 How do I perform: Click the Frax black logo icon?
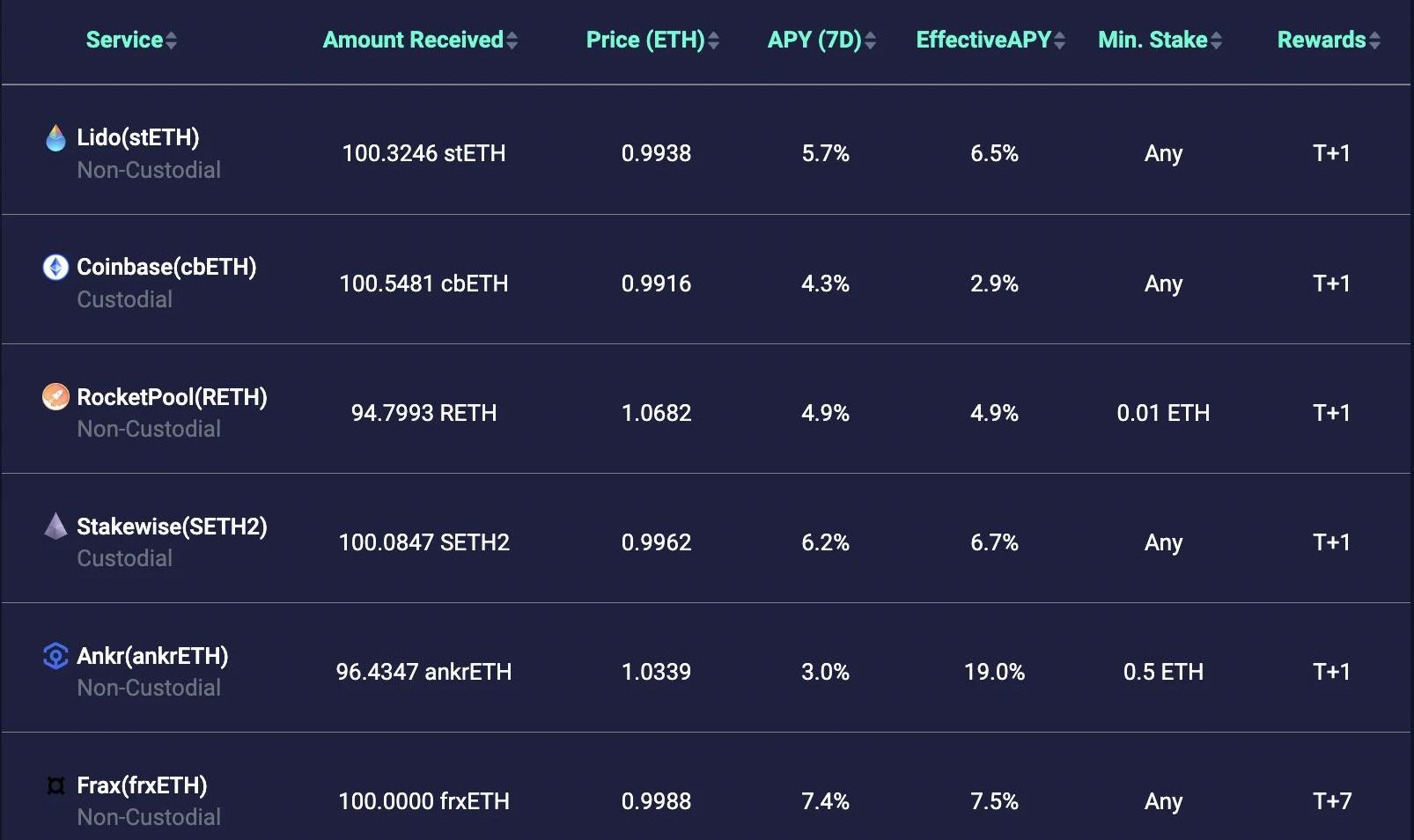55,785
